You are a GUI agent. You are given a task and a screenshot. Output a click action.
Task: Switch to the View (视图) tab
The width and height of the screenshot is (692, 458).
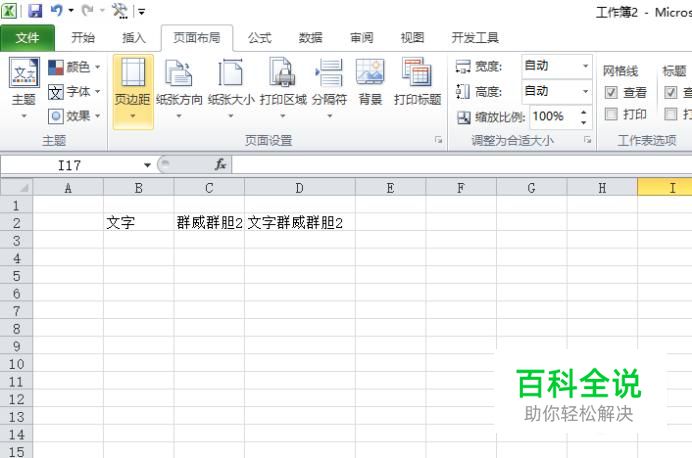click(412, 38)
